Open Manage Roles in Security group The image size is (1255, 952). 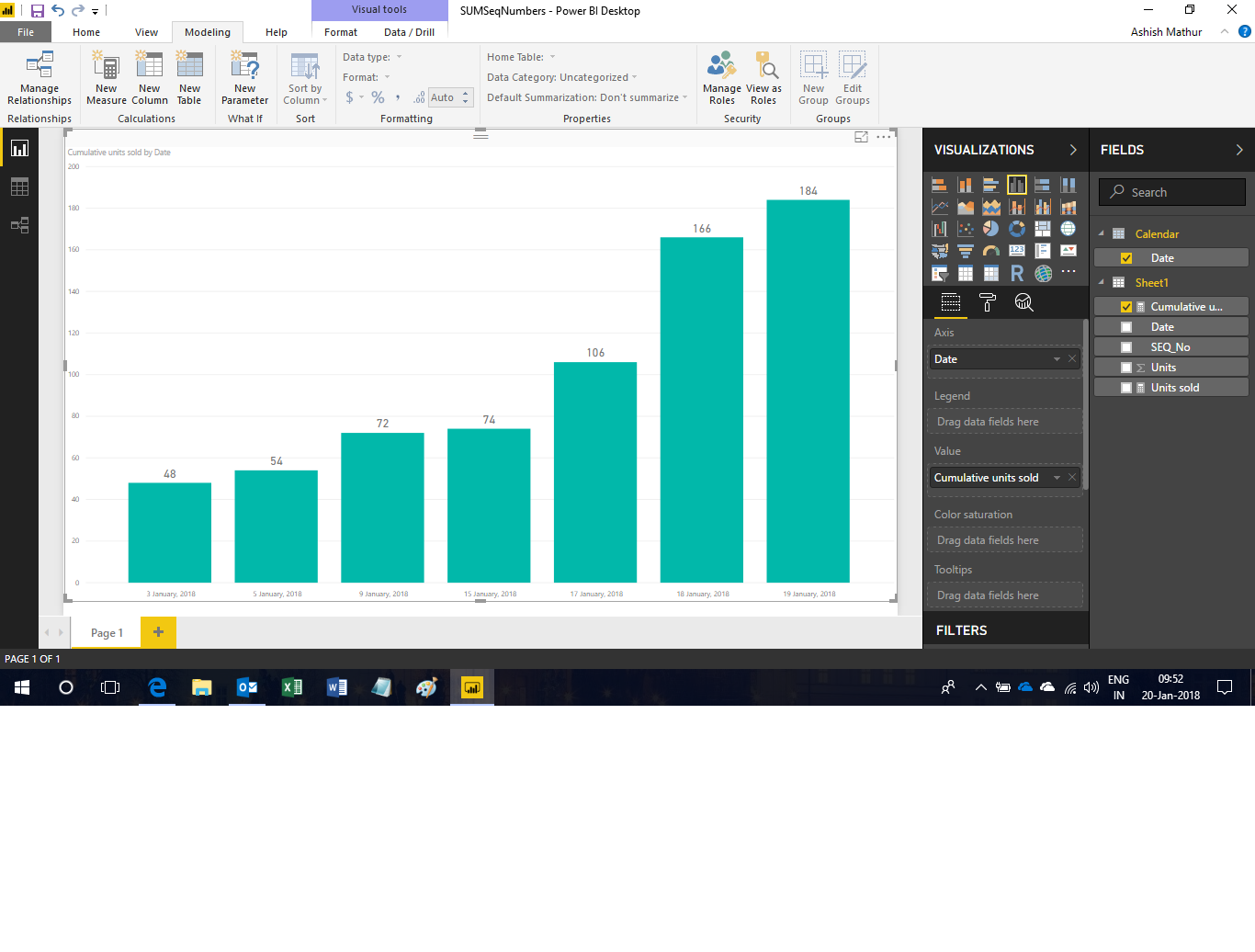[x=722, y=78]
